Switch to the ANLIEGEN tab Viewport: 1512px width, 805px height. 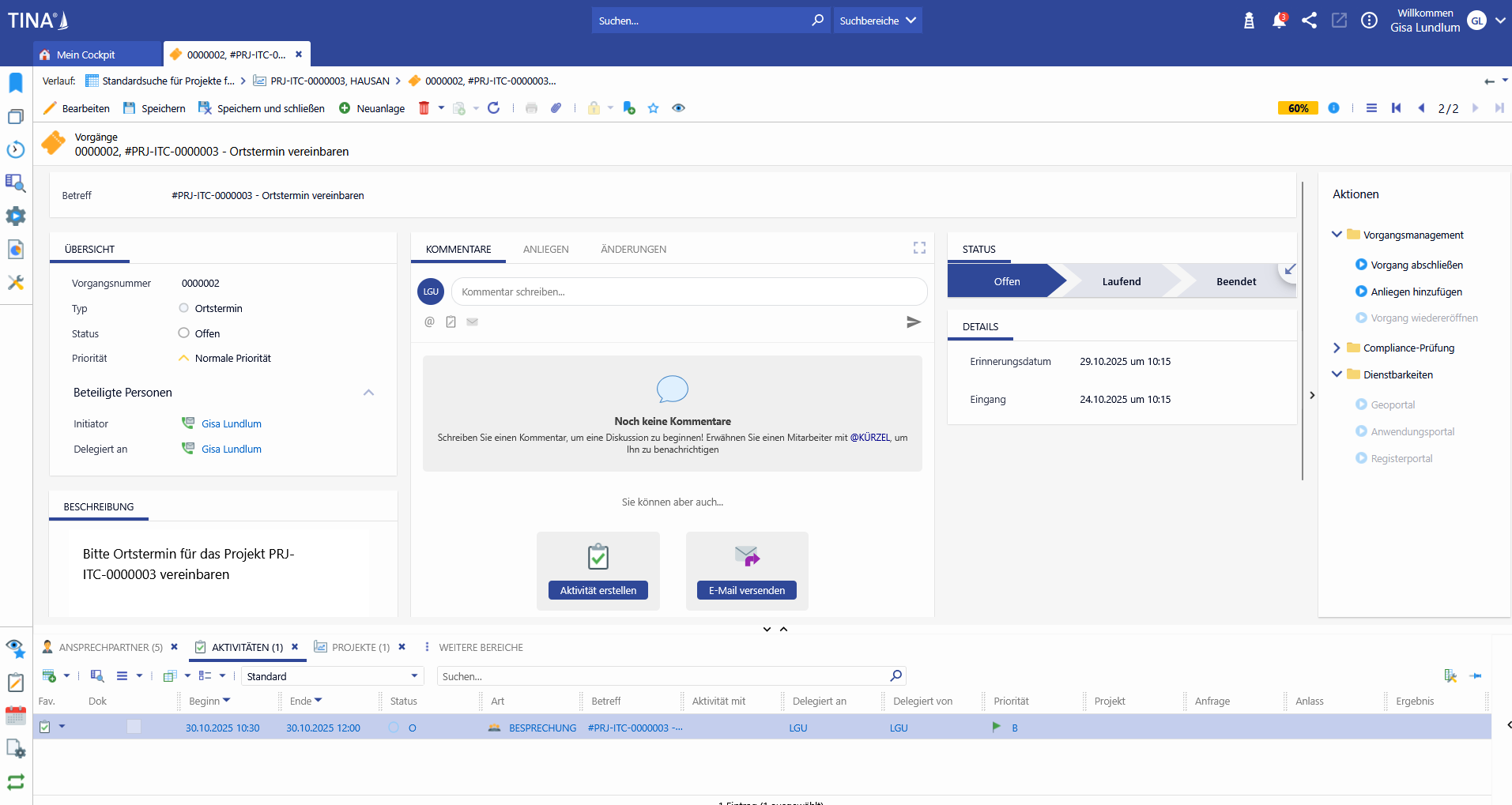pyautogui.click(x=545, y=249)
